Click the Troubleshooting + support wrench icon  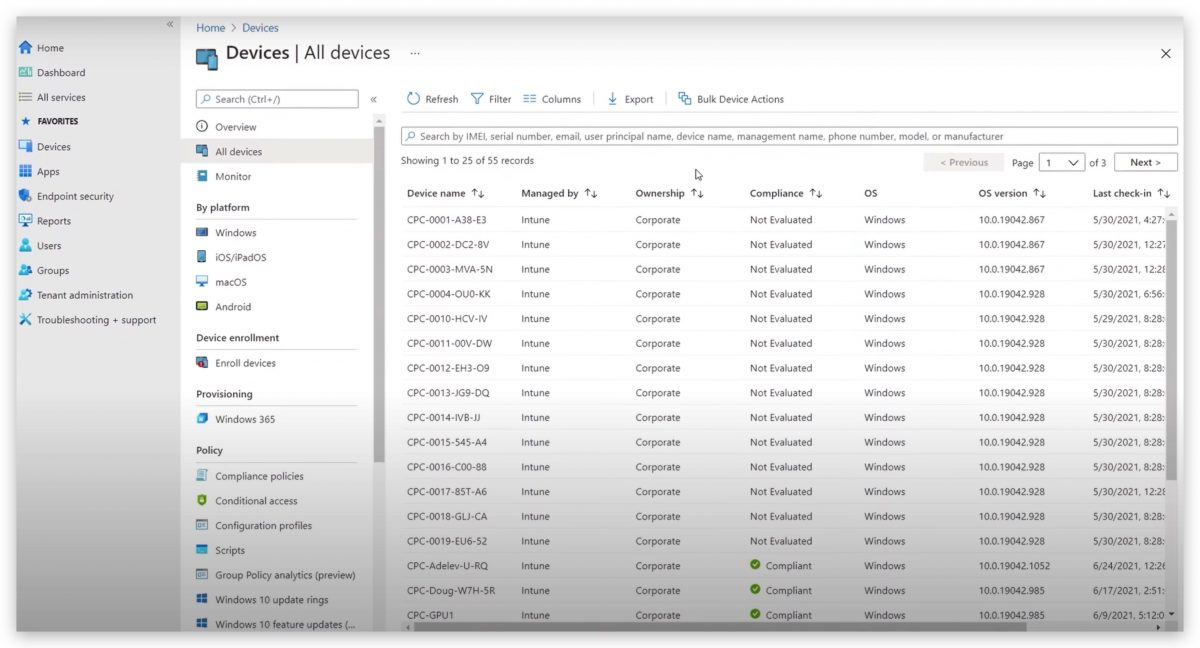click(25, 320)
